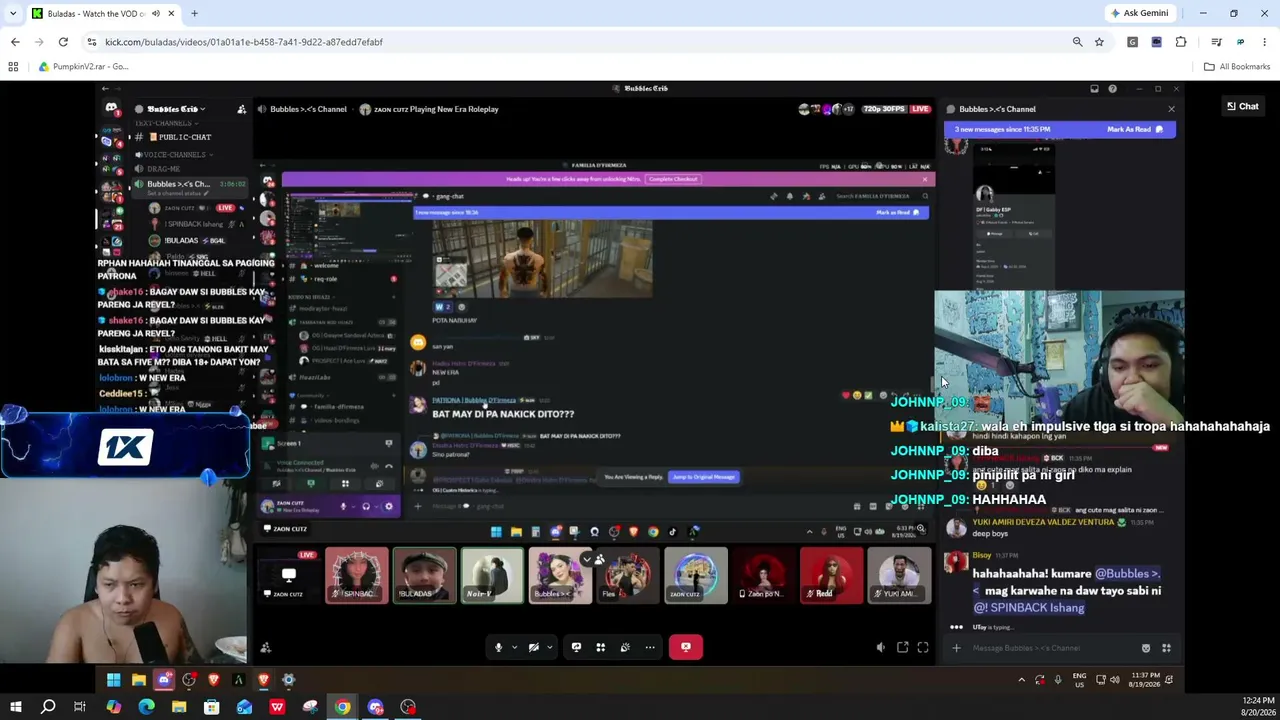The width and height of the screenshot is (1280, 720).
Task: Pop out the Discord call window
Action: tap(902, 648)
